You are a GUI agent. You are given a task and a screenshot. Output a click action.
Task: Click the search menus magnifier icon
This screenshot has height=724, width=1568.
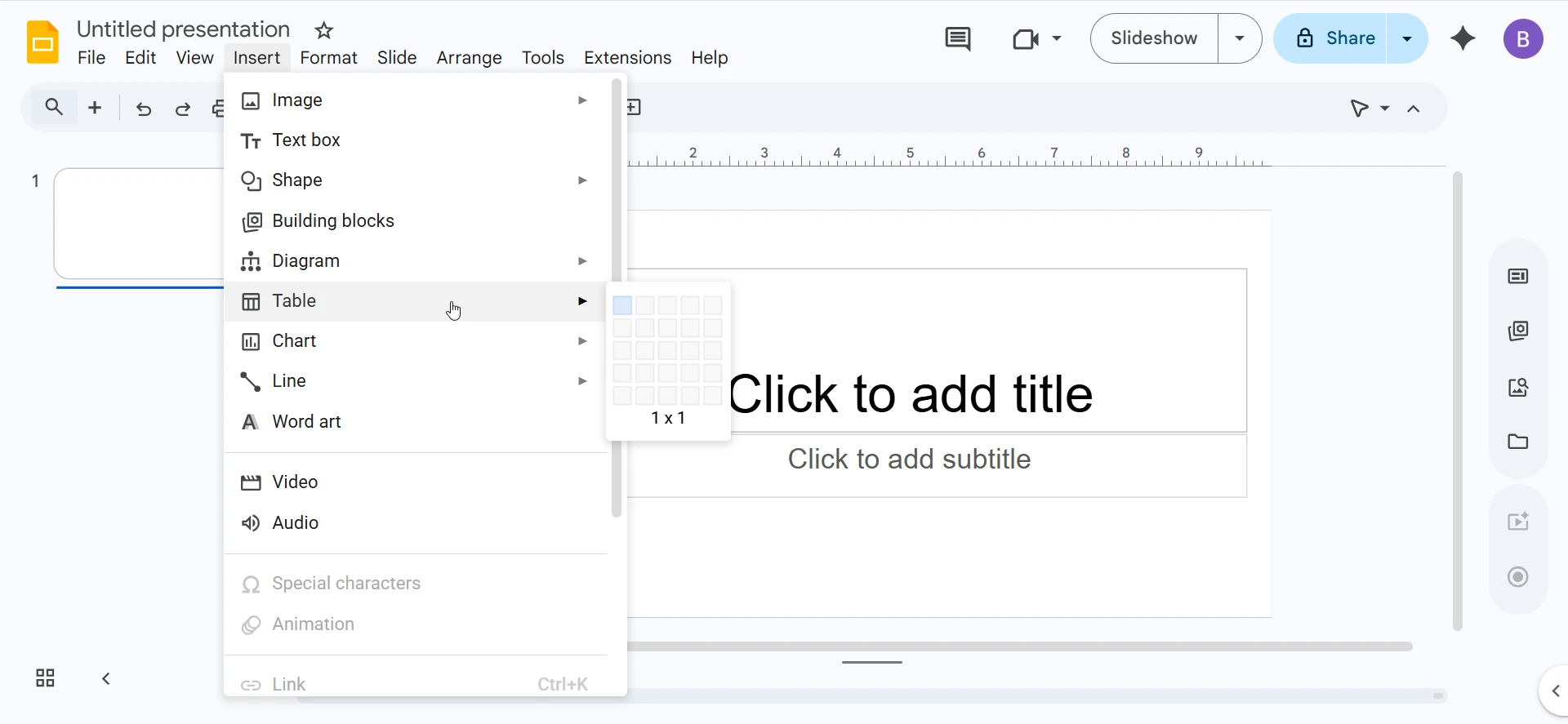click(54, 108)
